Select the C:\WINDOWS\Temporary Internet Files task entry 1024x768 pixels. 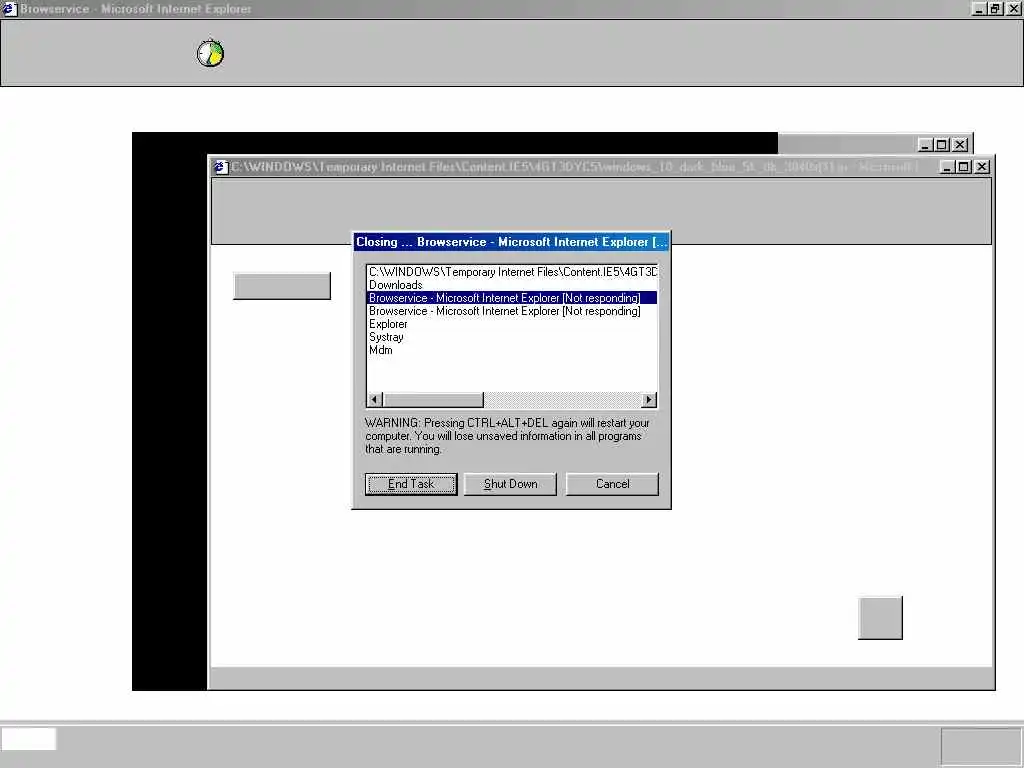tap(512, 272)
